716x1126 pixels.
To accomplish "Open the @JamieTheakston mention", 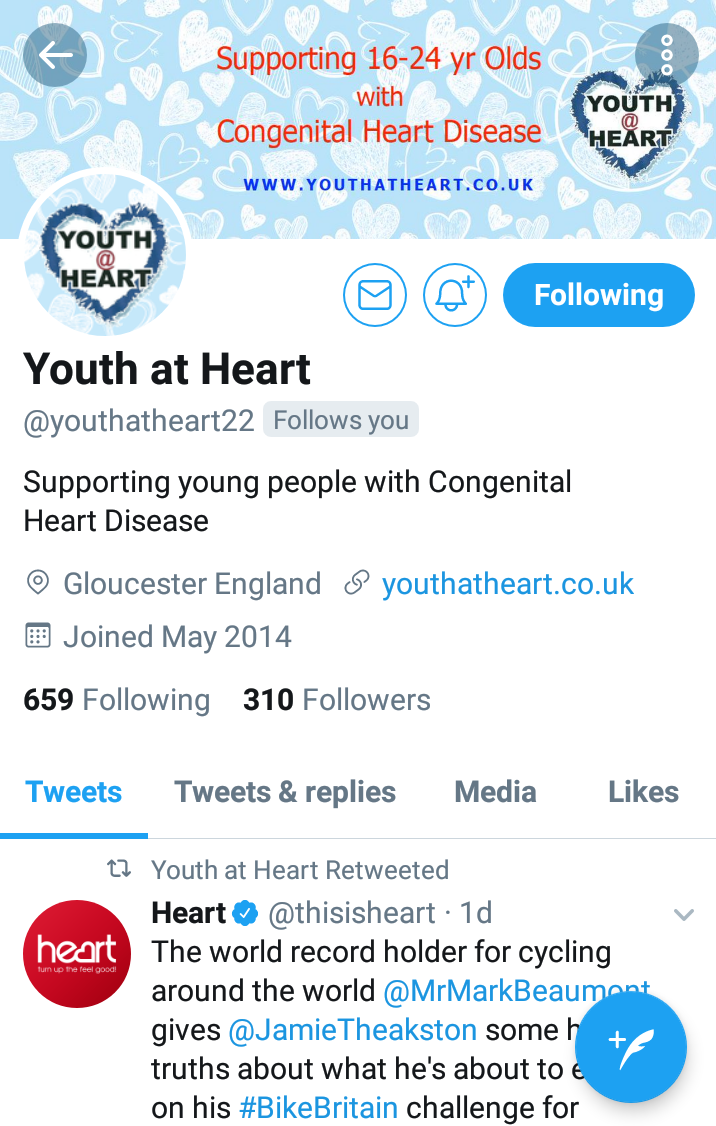I will click(x=353, y=1030).
